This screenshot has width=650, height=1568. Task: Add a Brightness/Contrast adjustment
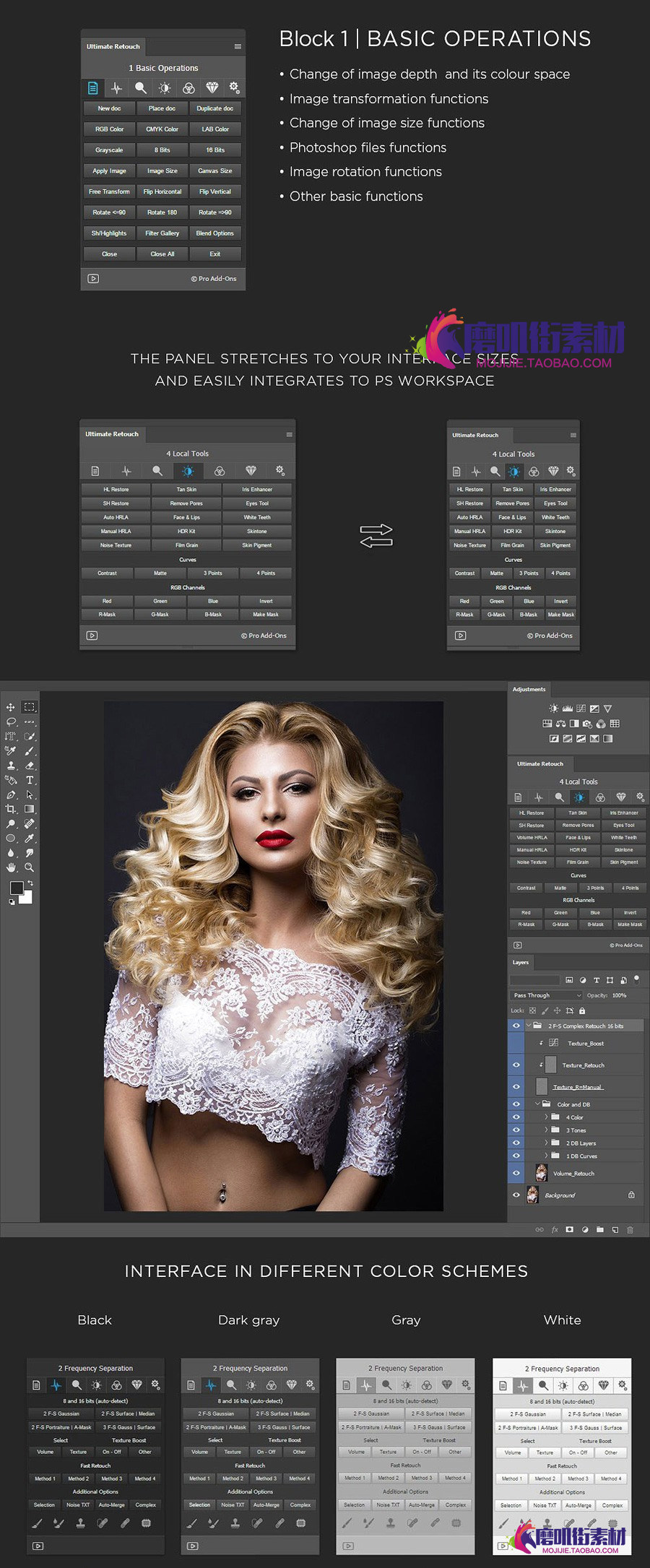[553, 709]
